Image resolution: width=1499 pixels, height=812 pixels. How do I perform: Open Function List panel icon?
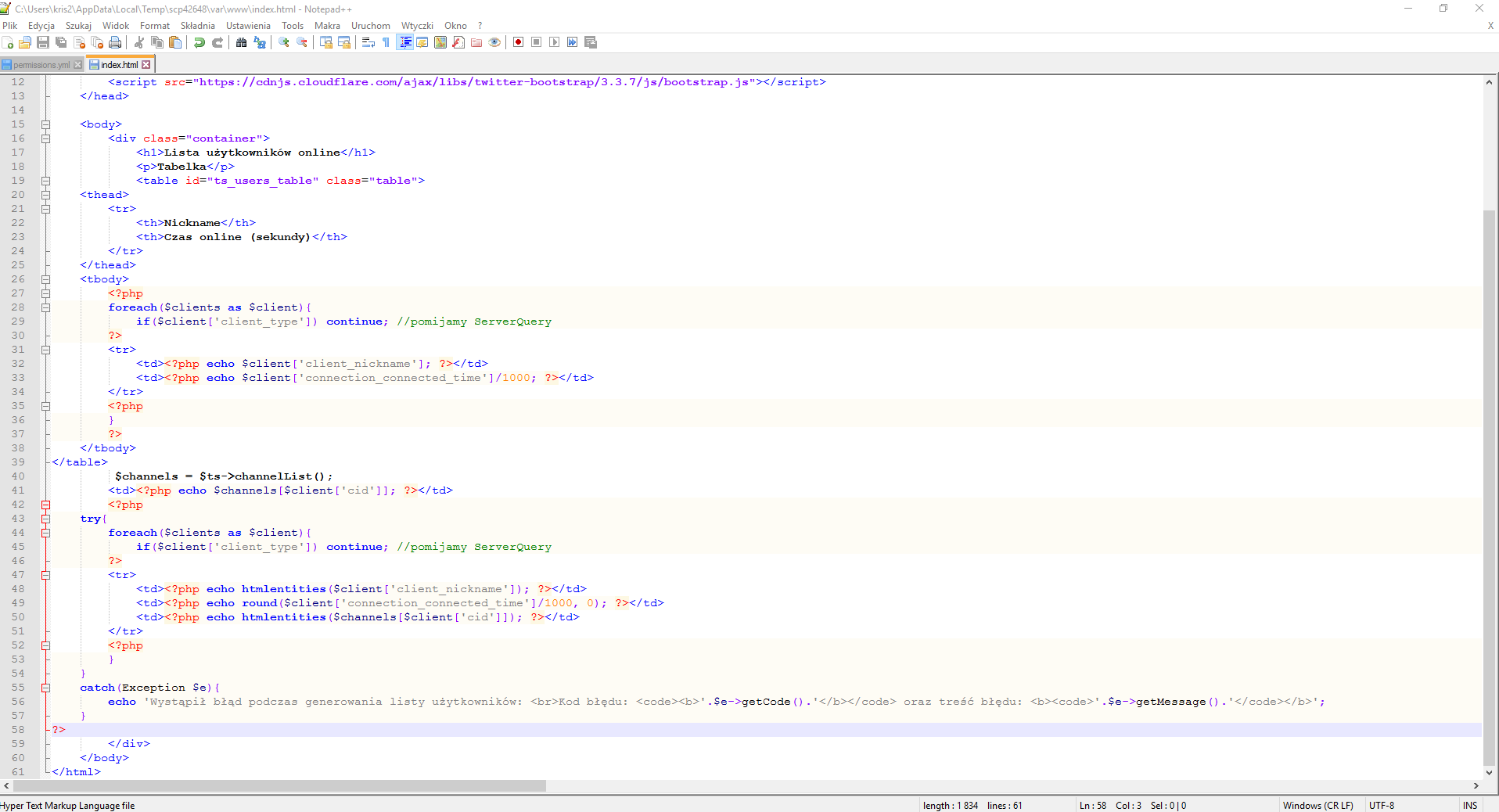point(458,42)
